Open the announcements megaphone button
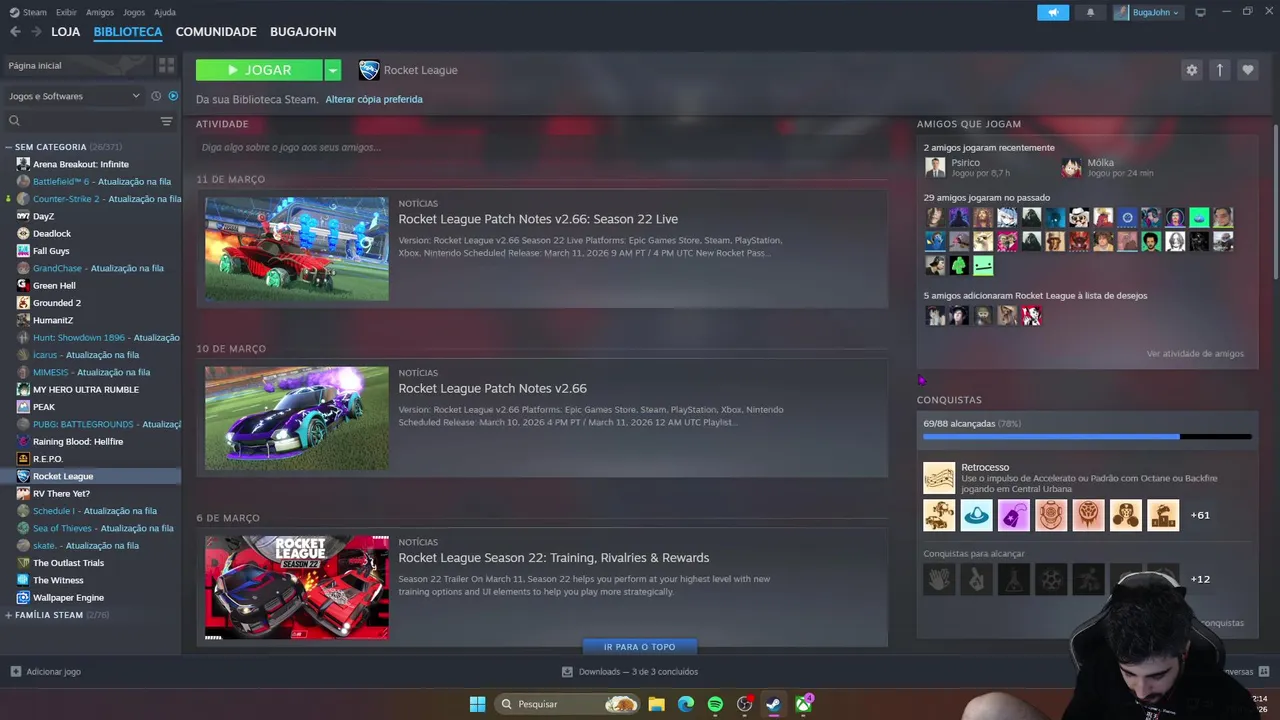Image resolution: width=1280 pixels, height=720 pixels. (x=1052, y=12)
